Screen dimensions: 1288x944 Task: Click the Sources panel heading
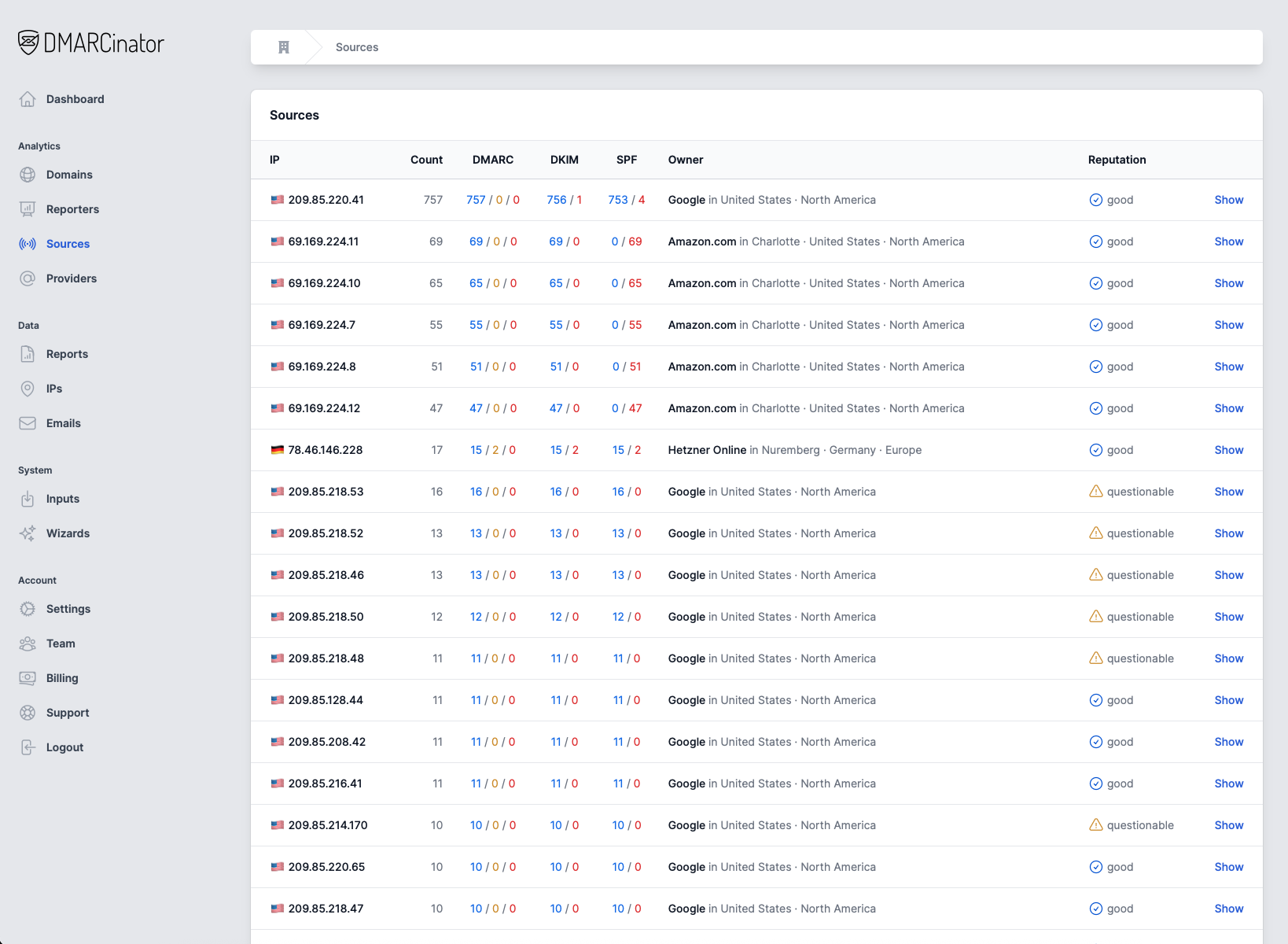tap(294, 115)
